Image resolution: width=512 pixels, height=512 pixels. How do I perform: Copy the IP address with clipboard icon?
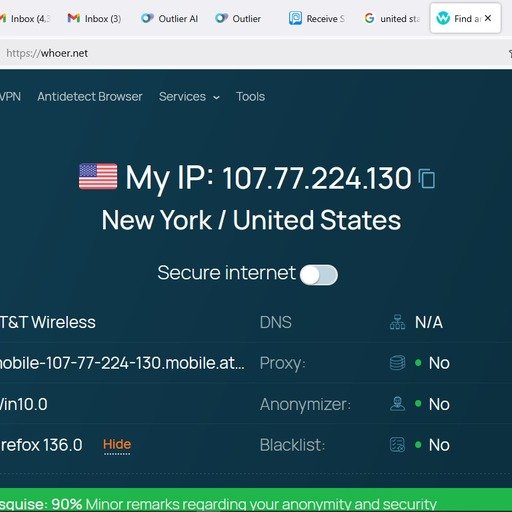pos(427,179)
